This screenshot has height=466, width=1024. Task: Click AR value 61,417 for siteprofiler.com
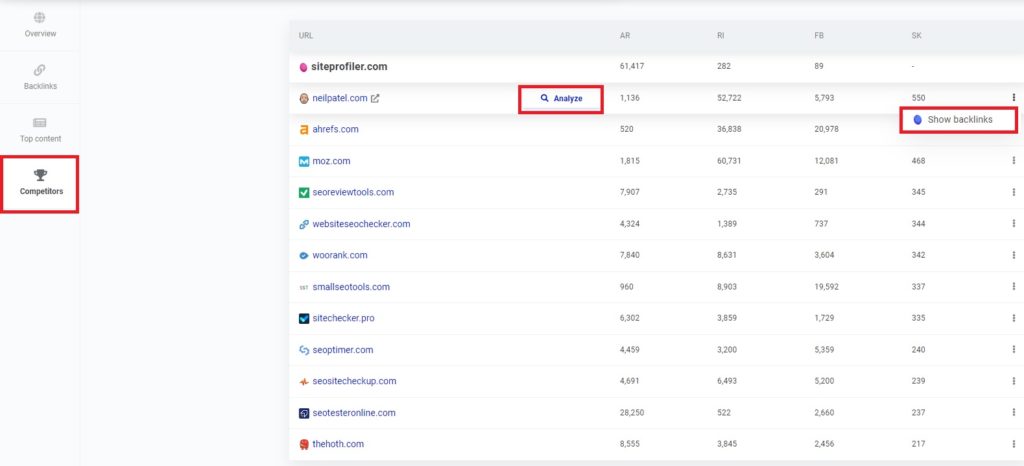point(632,66)
